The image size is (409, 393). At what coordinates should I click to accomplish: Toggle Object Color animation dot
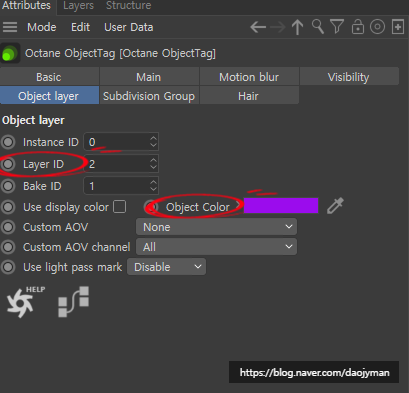tap(152, 207)
